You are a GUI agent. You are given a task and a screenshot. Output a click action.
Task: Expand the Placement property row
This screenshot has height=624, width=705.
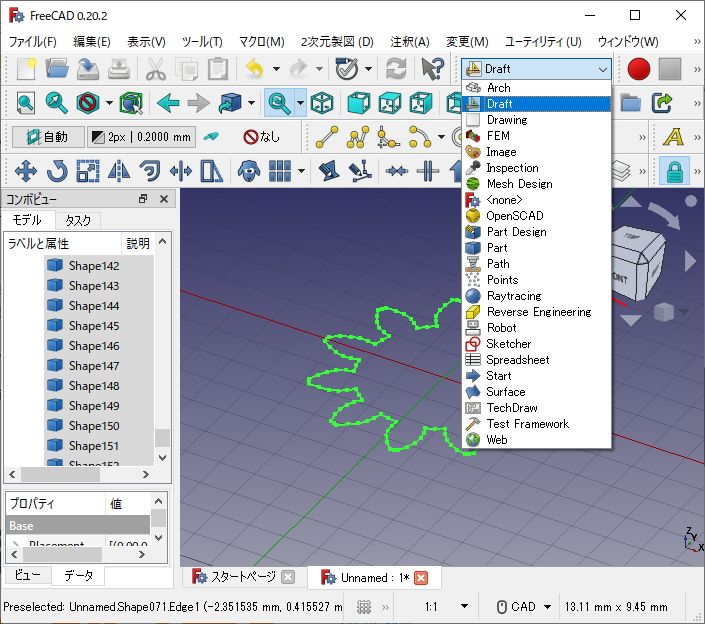(x=15, y=543)
